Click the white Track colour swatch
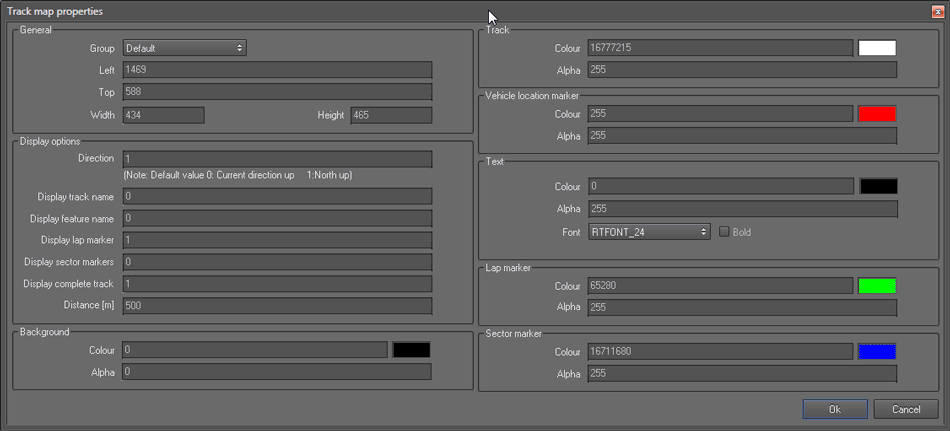 877,48
